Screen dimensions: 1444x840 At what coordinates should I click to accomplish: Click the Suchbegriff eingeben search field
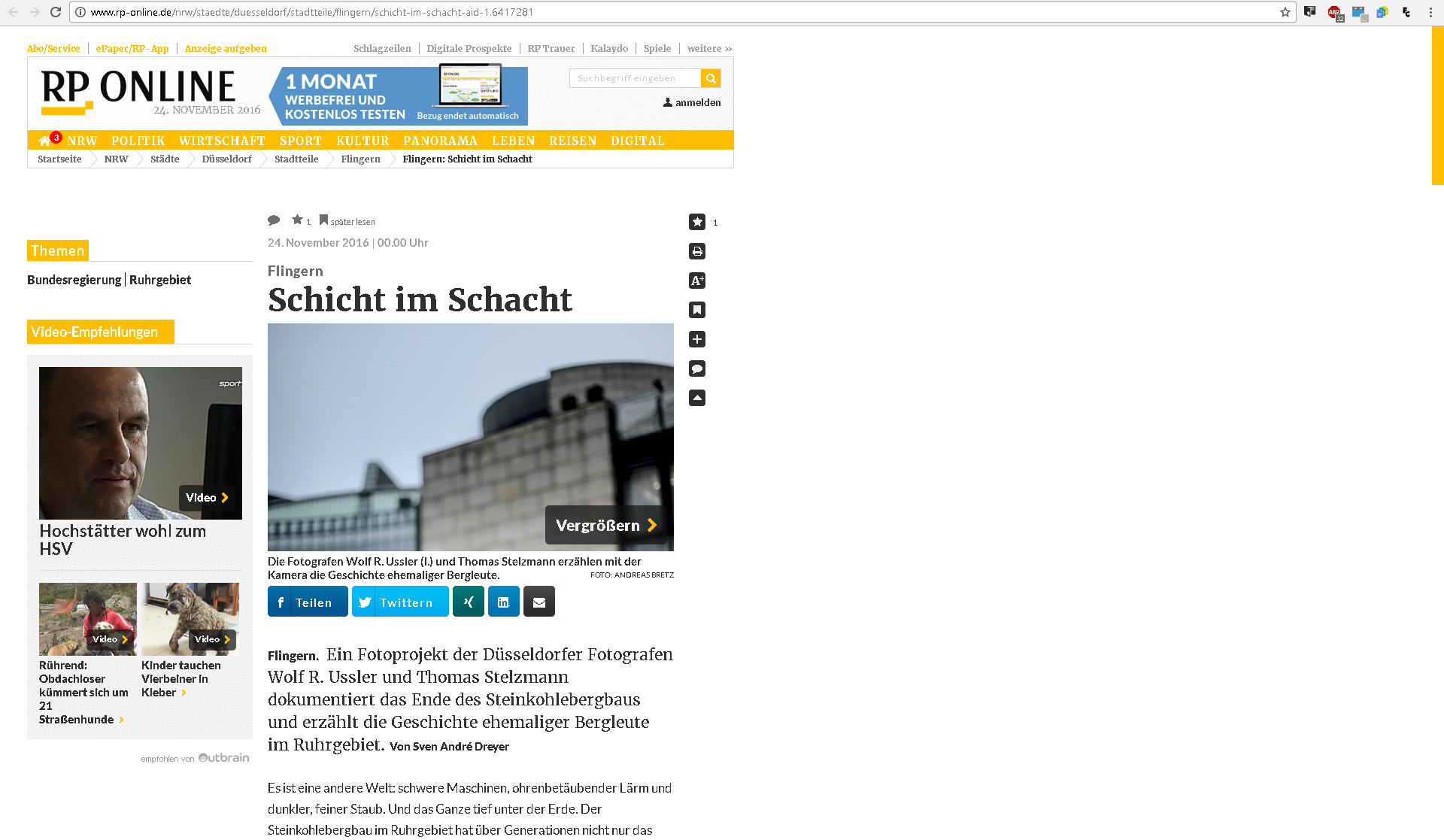[634, 78]
